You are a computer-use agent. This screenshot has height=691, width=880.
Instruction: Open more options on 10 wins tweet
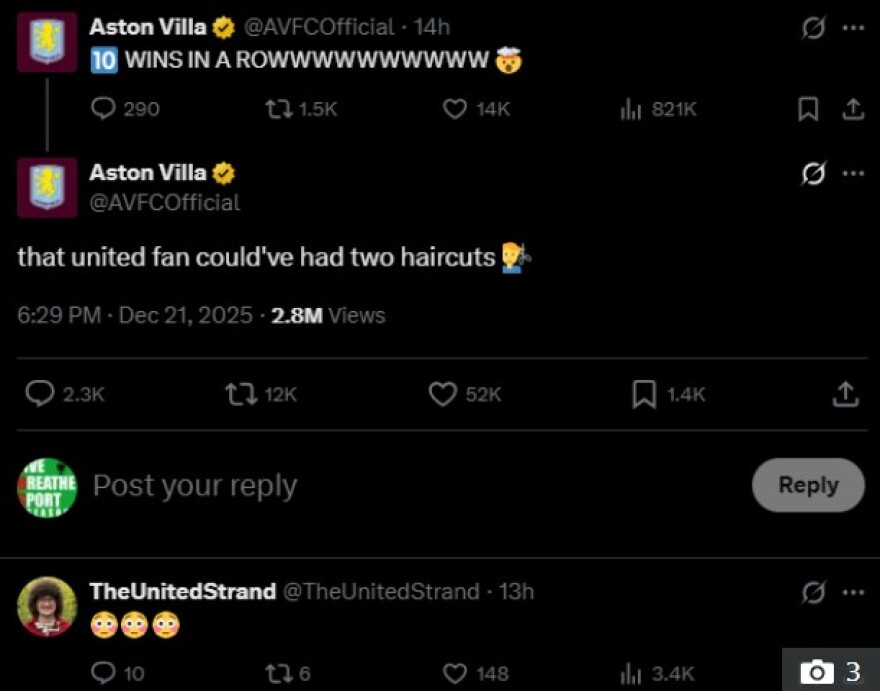852,28
